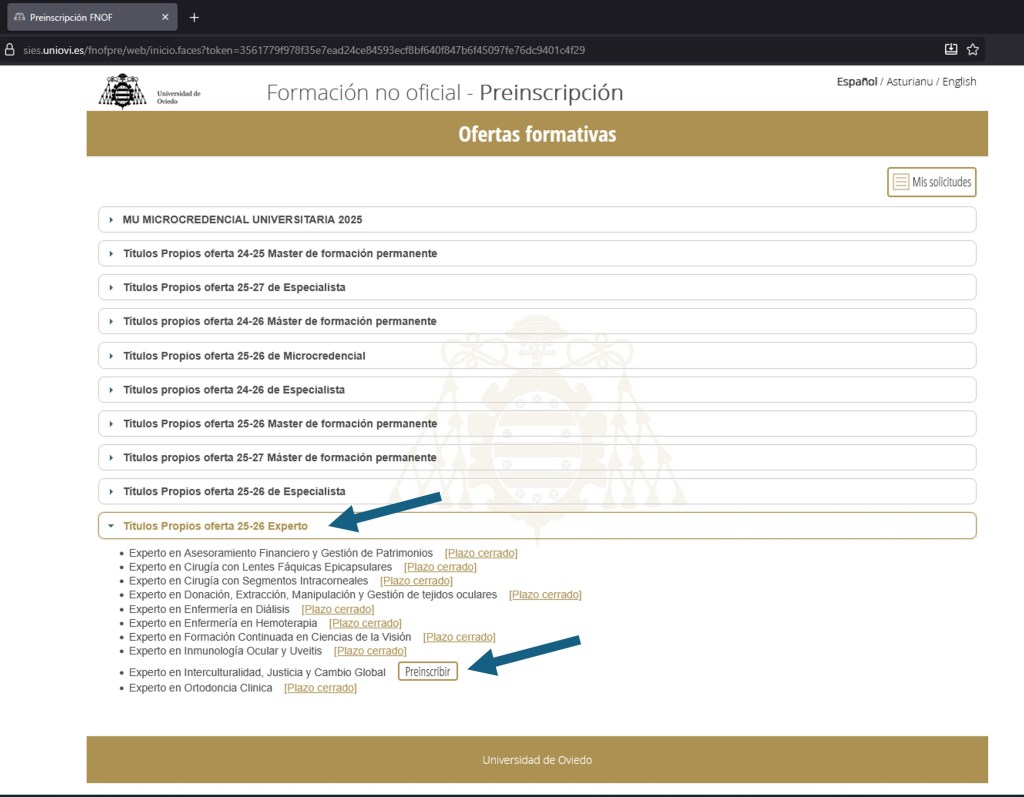Click the site security lock icon
Screen dimensions: 1024x797
[x=10, y=49]
